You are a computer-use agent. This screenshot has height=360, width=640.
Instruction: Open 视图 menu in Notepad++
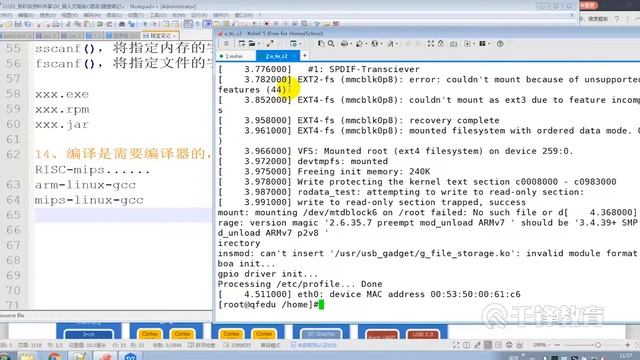(x=69, y=15)
